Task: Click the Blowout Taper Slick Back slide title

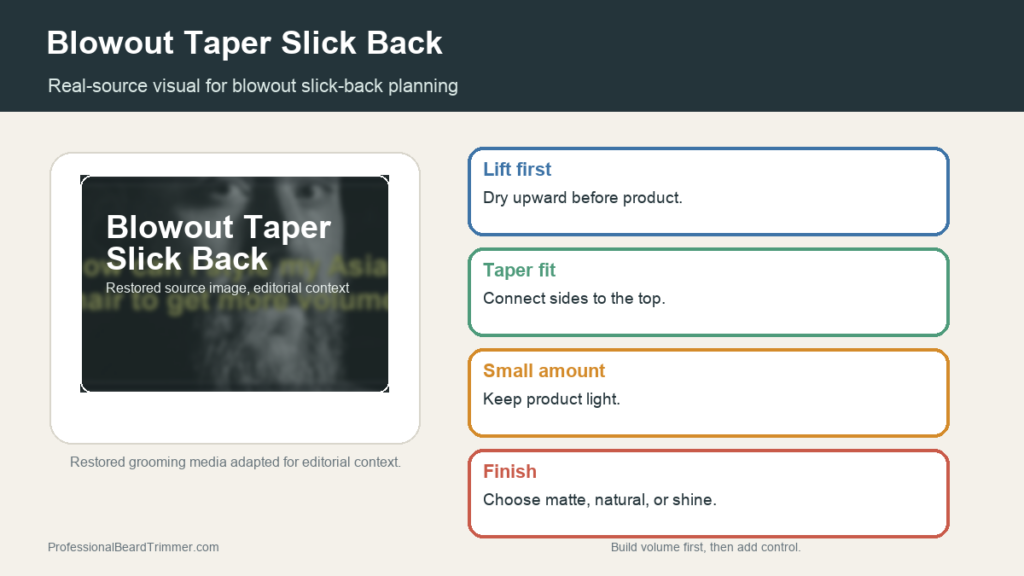Action: coord(244,43)
